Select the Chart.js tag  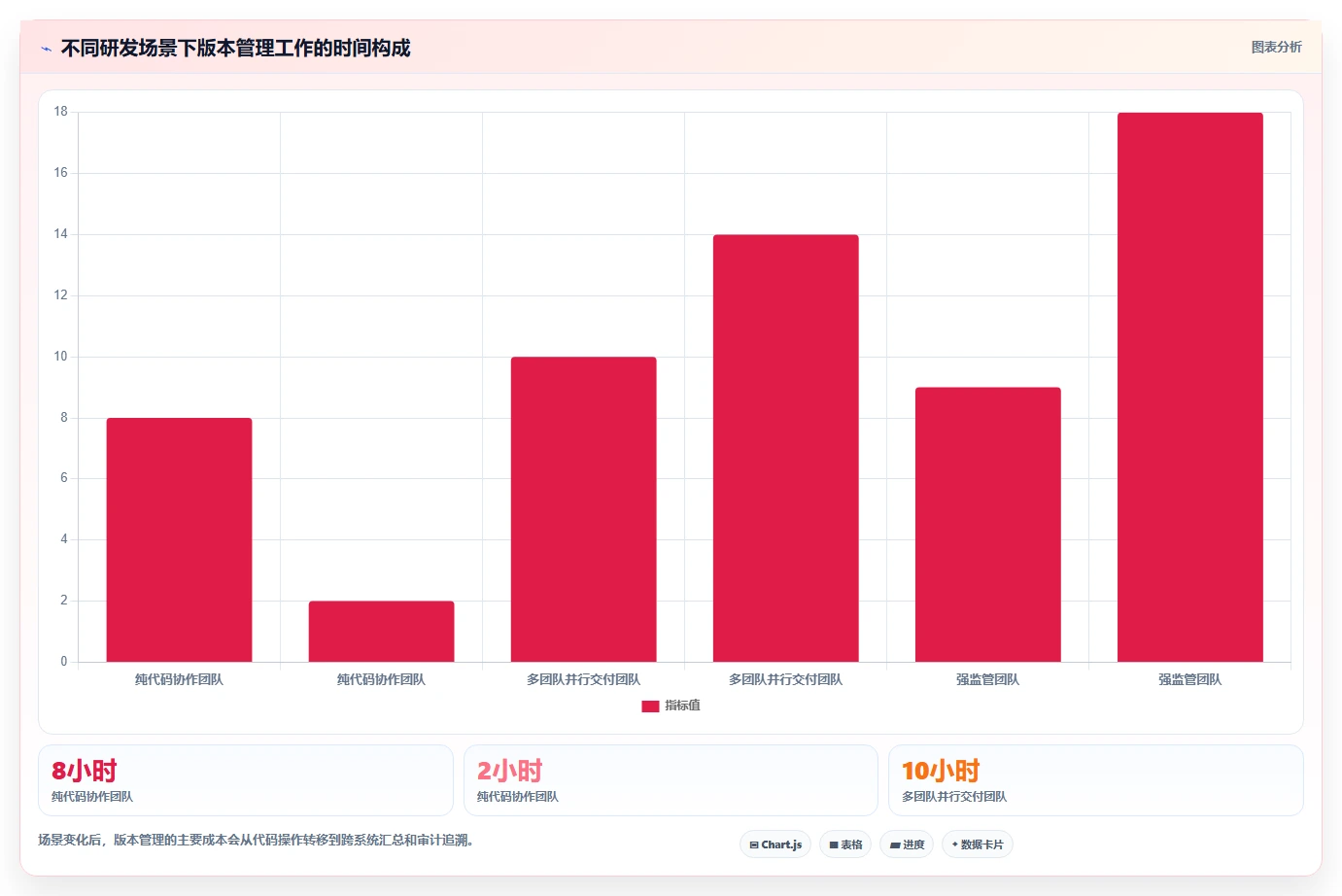(x=775, y=844)
